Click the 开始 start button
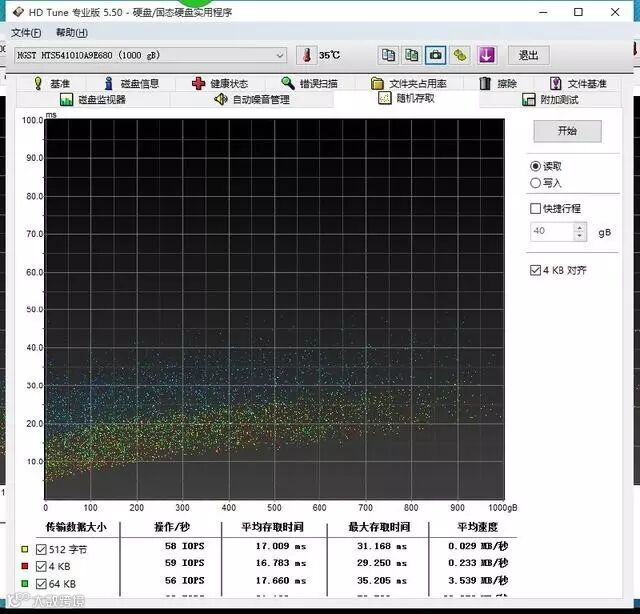 click(x=567, y=131)
